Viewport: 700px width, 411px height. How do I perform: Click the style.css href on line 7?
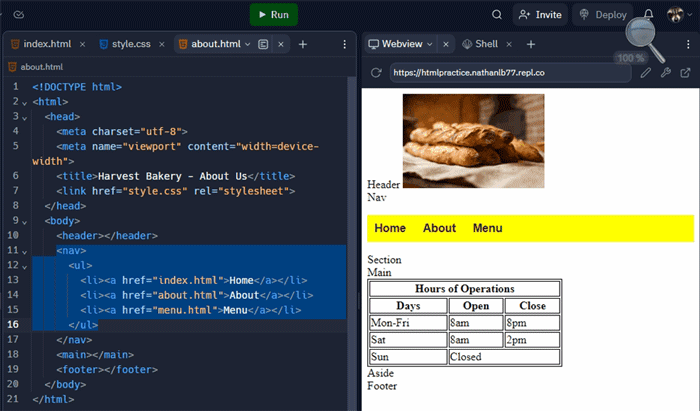pos(155,191)
